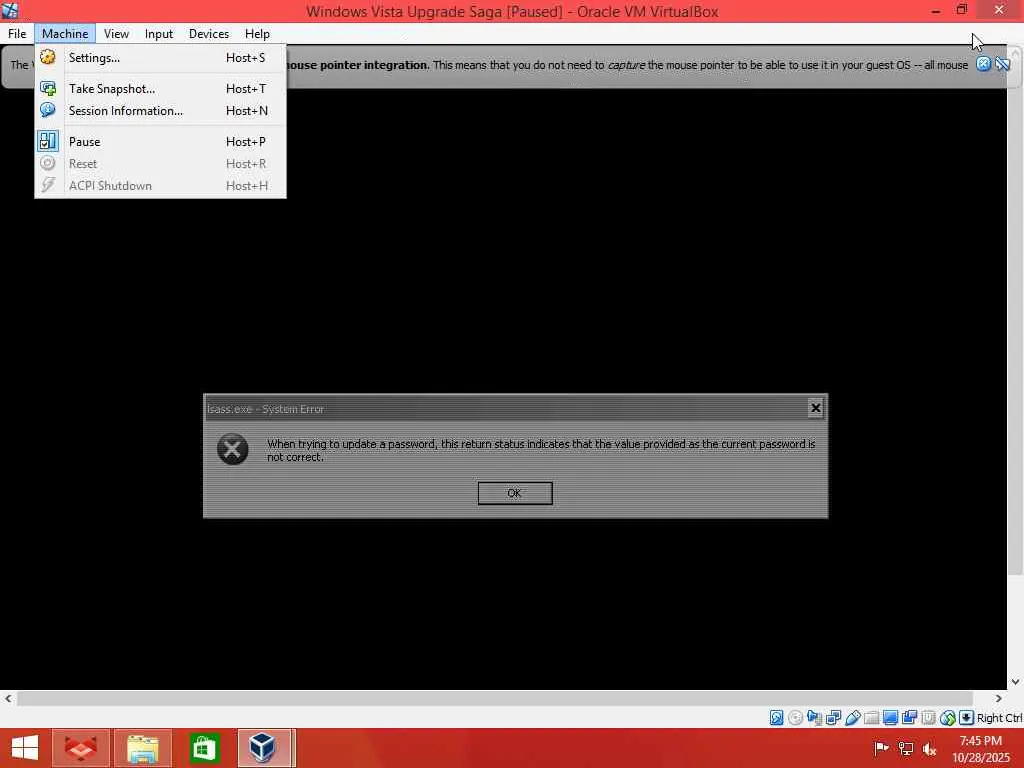Click the greyed-out ACPI Shutdown entry
This screenshot has height=768, width=1024.
point(160,185)
